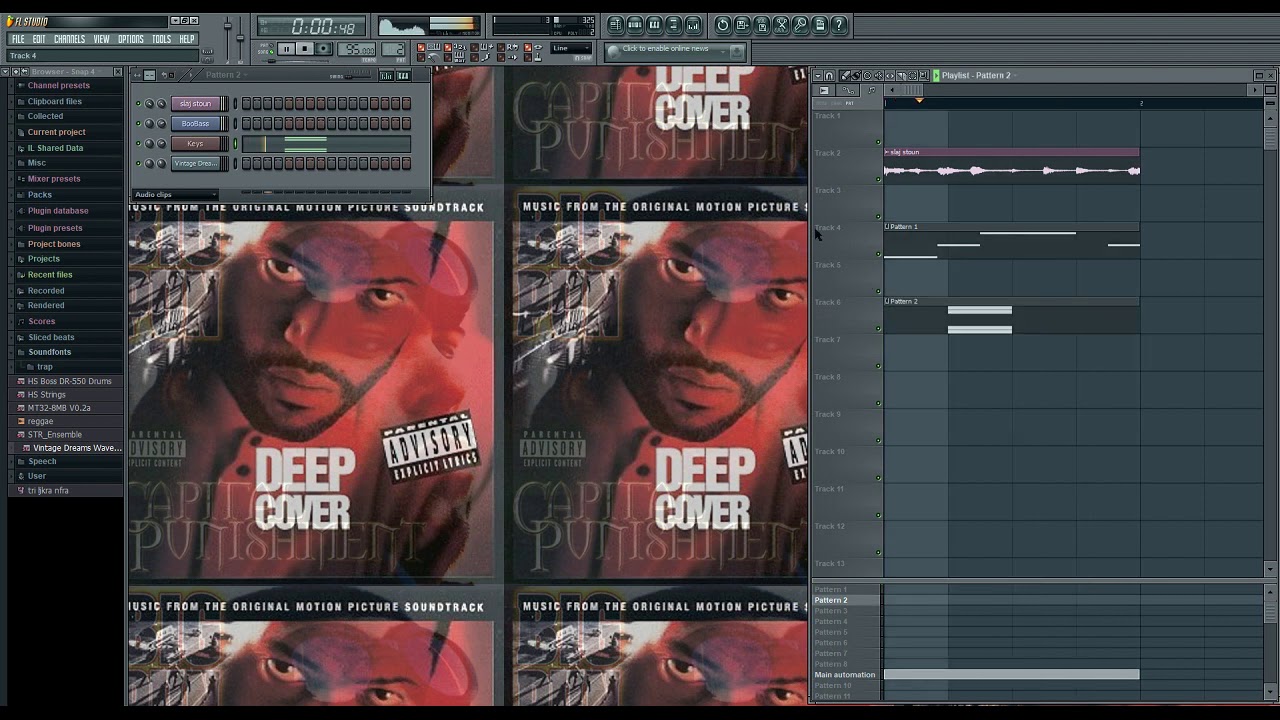The image size is (1280, 720).
Task: Select the Paint brush tool in Playlist
Action: [856, 75]
